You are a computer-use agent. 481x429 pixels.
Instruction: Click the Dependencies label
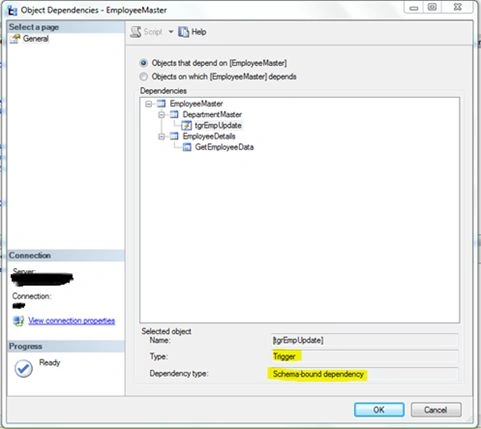coord(163,91)
